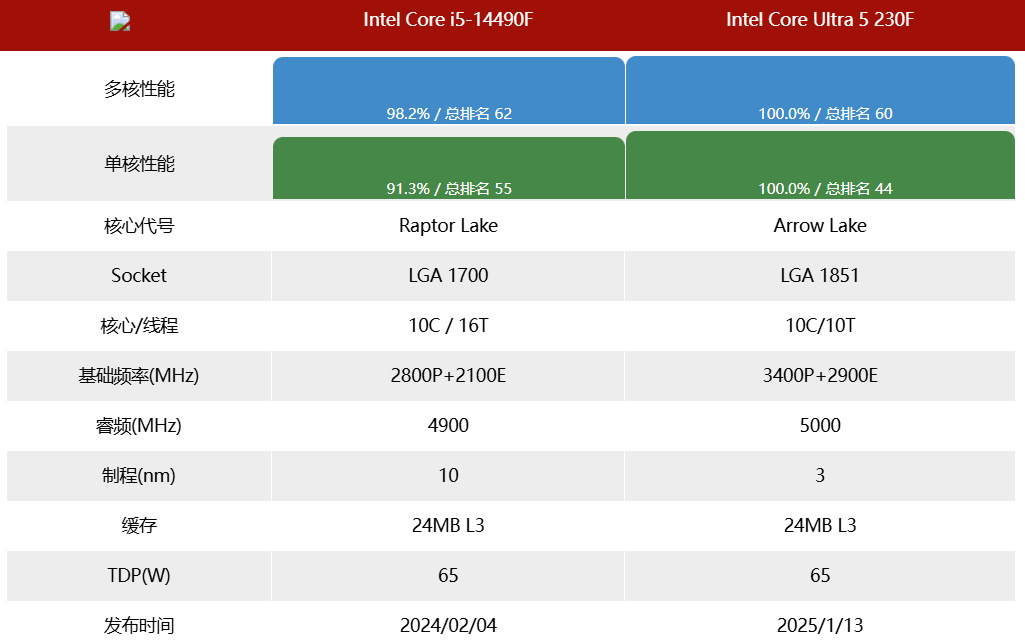The height and width of the screenshot is (641, 1025).
Task: Click the blue bar showing 98.2% multi-core
Action: [x=448, y=90]
